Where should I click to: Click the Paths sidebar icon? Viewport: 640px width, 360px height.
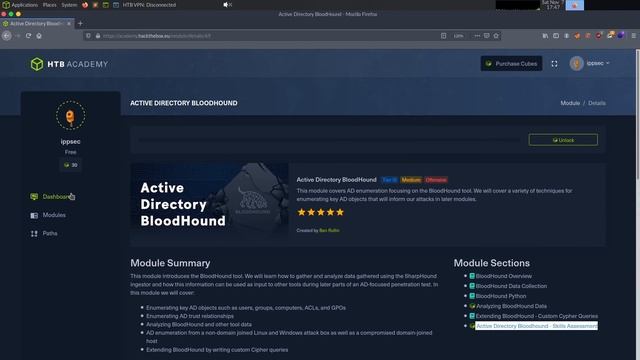34,233
